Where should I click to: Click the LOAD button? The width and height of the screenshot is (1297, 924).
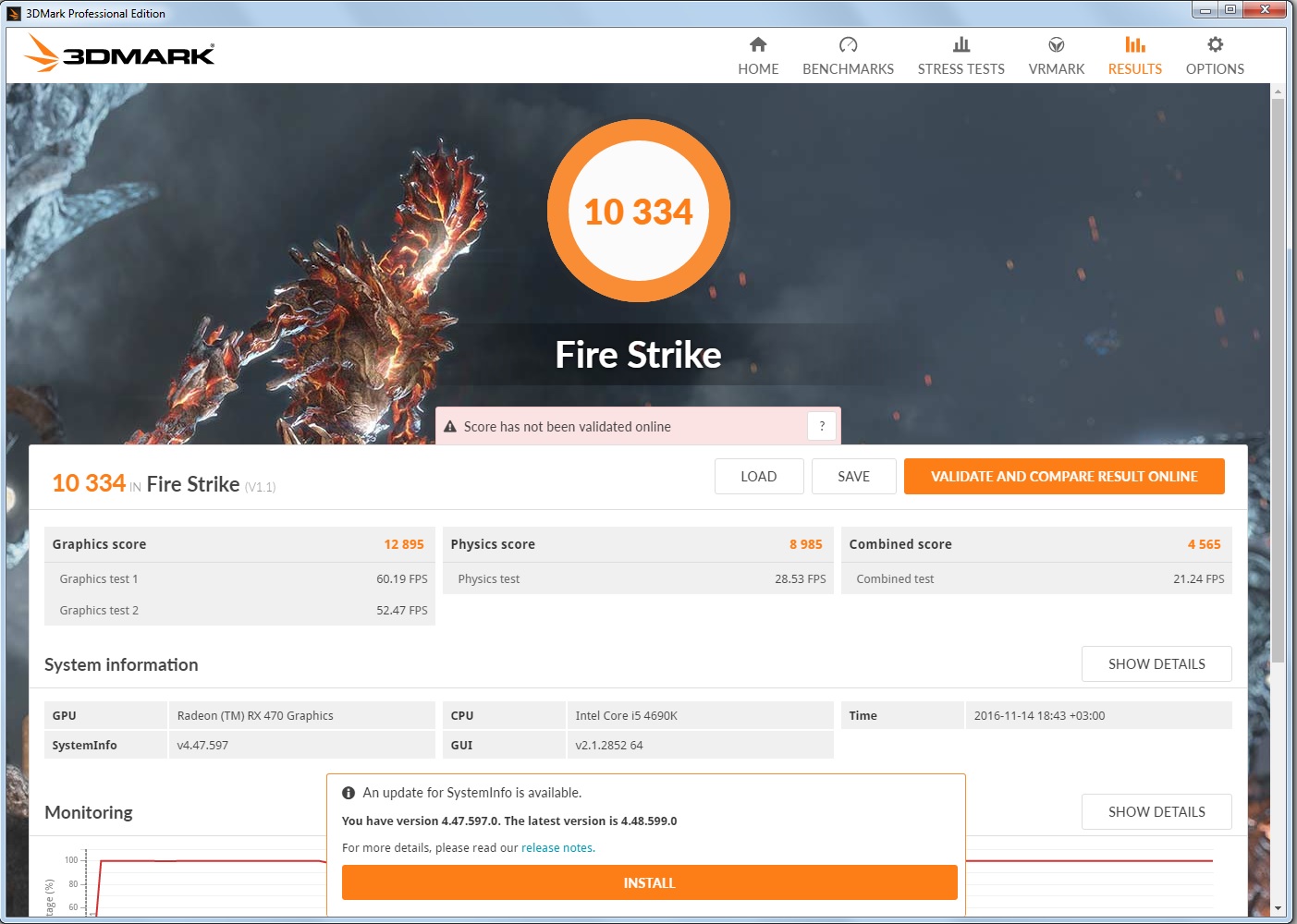(759, 477)
